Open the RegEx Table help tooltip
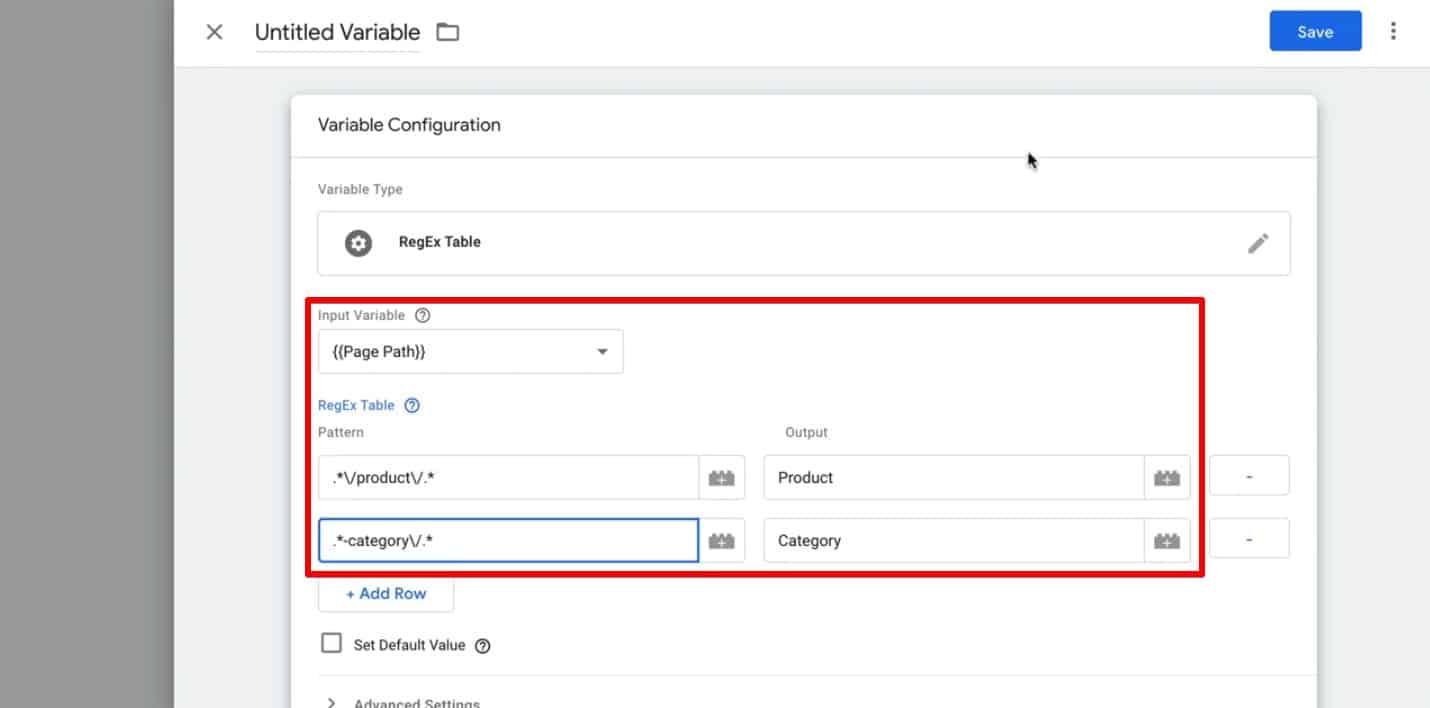This screenshot has width=1430, height=708. [x=412, y=405]
